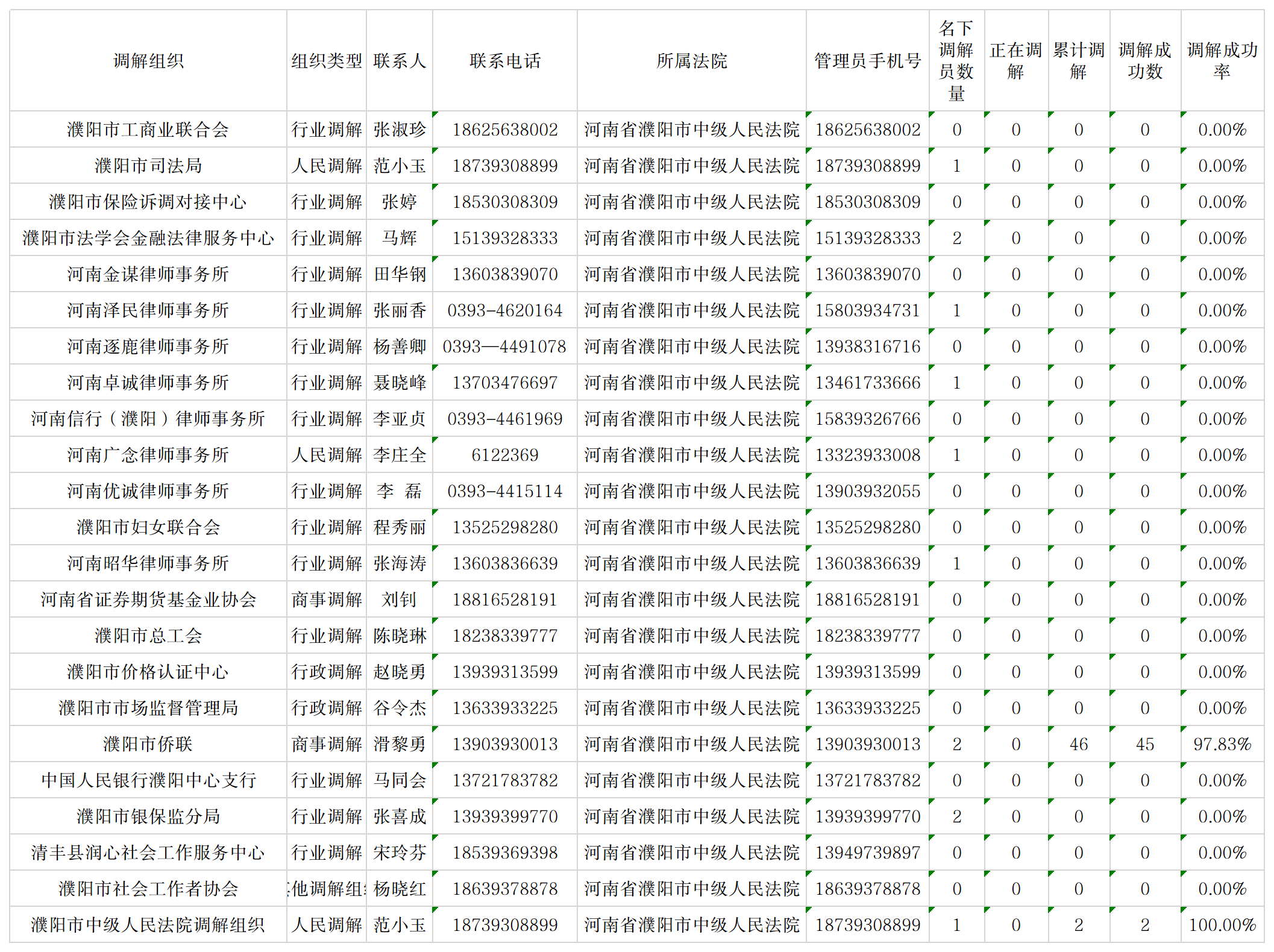
Task: Click contact name 滑黎勇
Action: [400, 744]
